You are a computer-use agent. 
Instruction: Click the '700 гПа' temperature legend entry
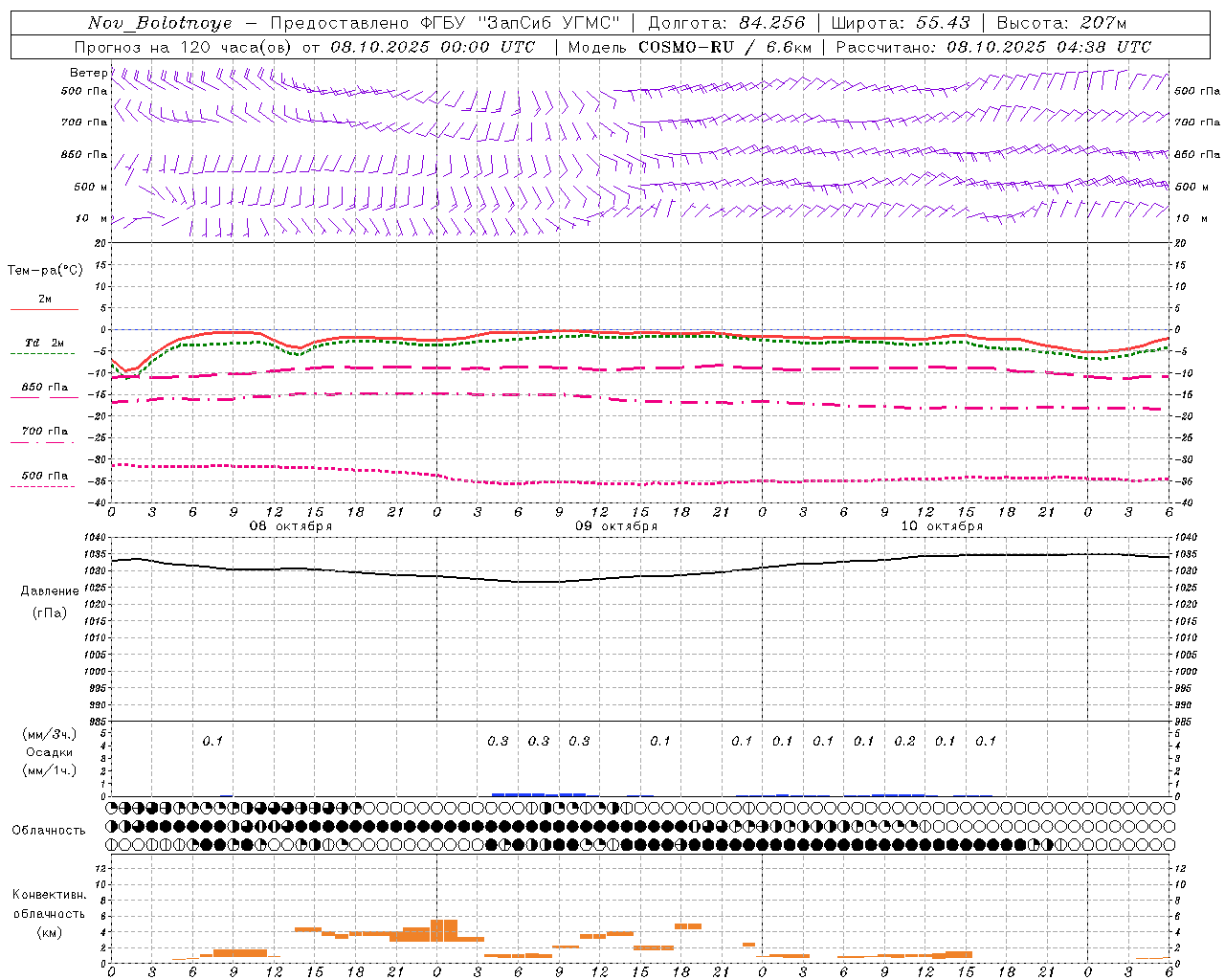tap(45, 432)
